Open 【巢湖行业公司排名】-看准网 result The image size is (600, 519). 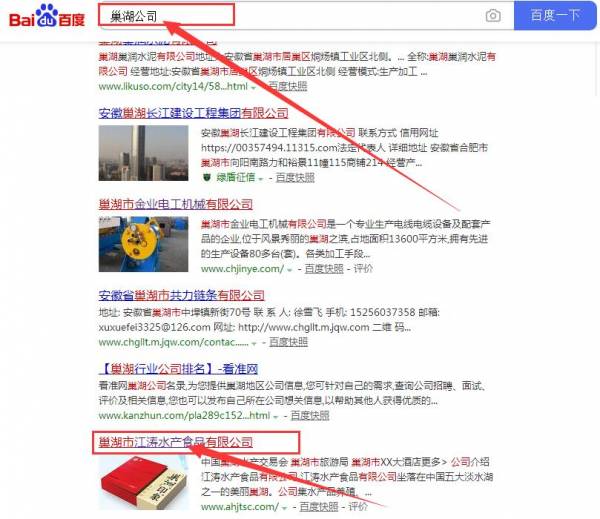[178, 369]
